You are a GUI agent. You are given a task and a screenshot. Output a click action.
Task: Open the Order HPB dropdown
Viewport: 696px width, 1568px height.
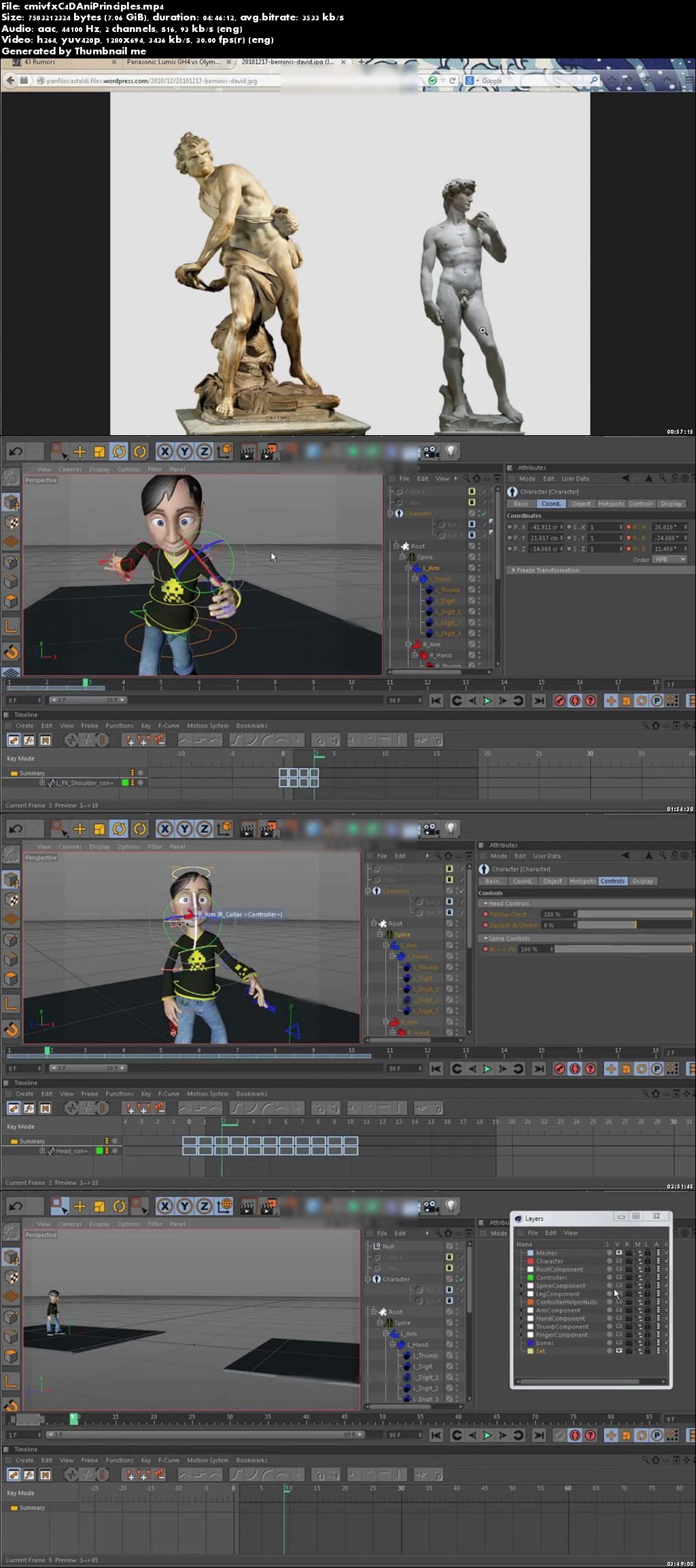669,560
